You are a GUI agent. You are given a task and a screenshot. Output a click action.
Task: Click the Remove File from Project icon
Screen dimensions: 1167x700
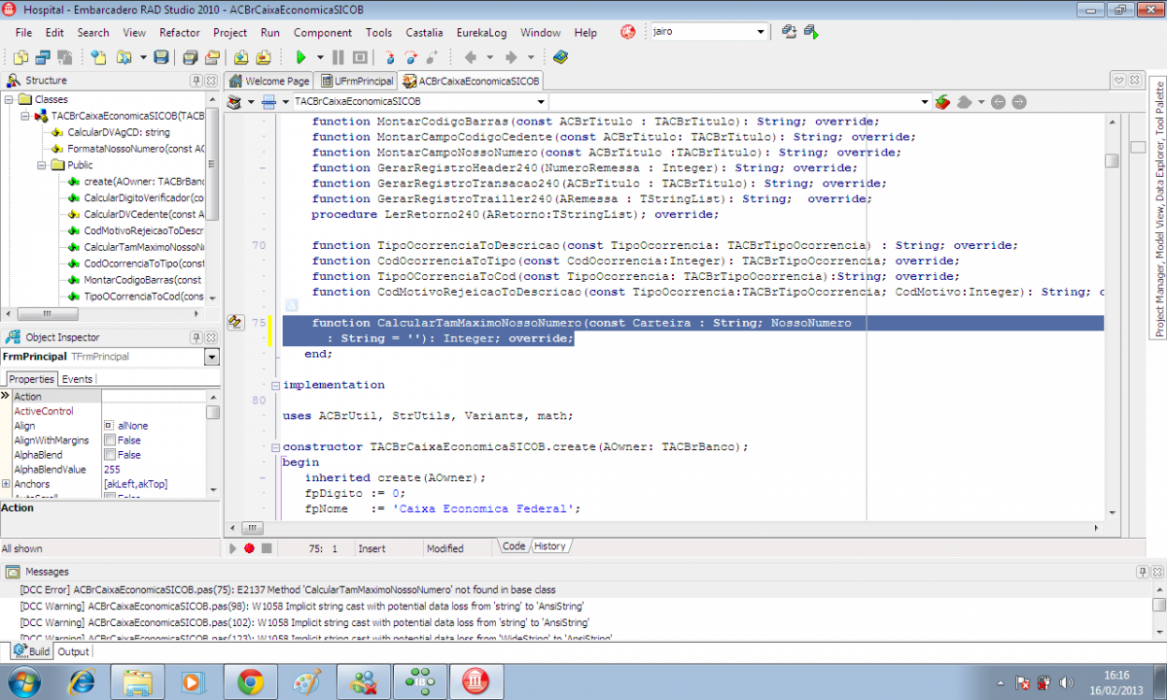point(263,57)
